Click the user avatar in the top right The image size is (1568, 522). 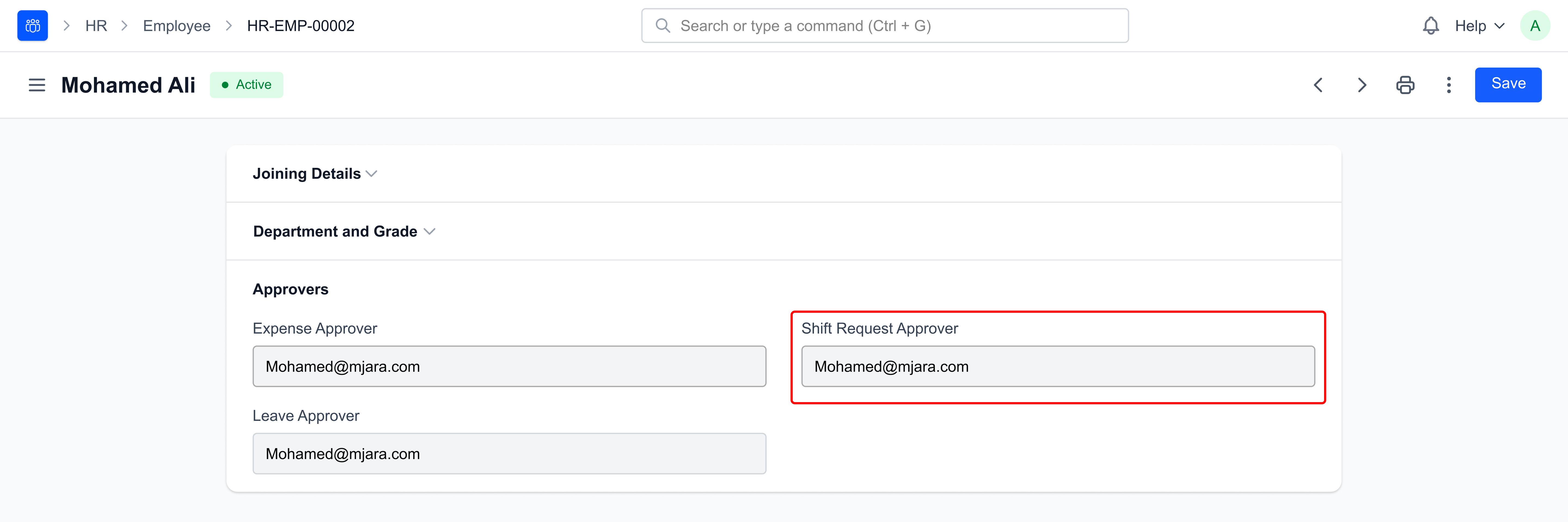pyautogui.click(x=1535, y=25)
